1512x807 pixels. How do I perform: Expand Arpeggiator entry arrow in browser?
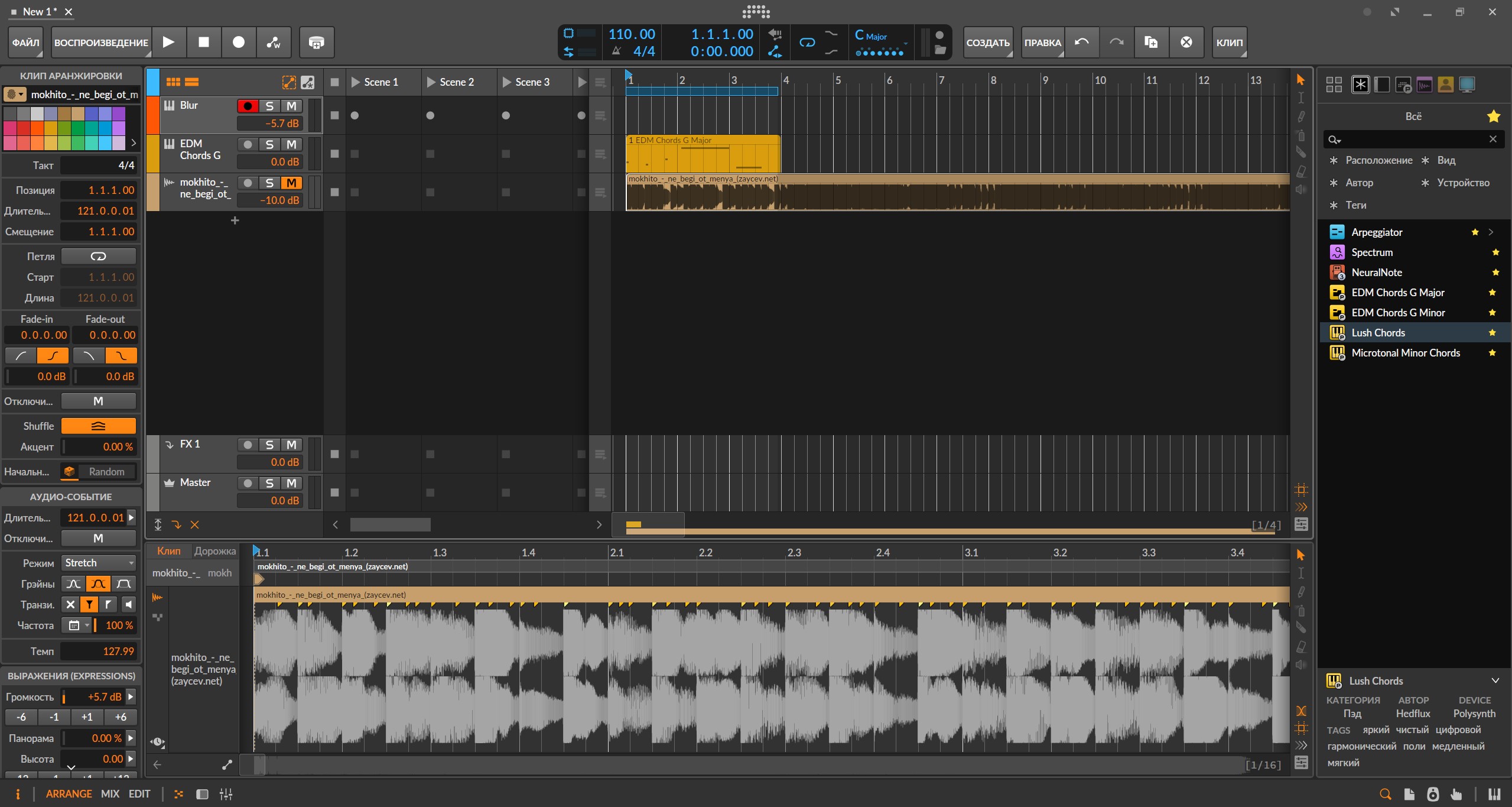[1491, 232]
